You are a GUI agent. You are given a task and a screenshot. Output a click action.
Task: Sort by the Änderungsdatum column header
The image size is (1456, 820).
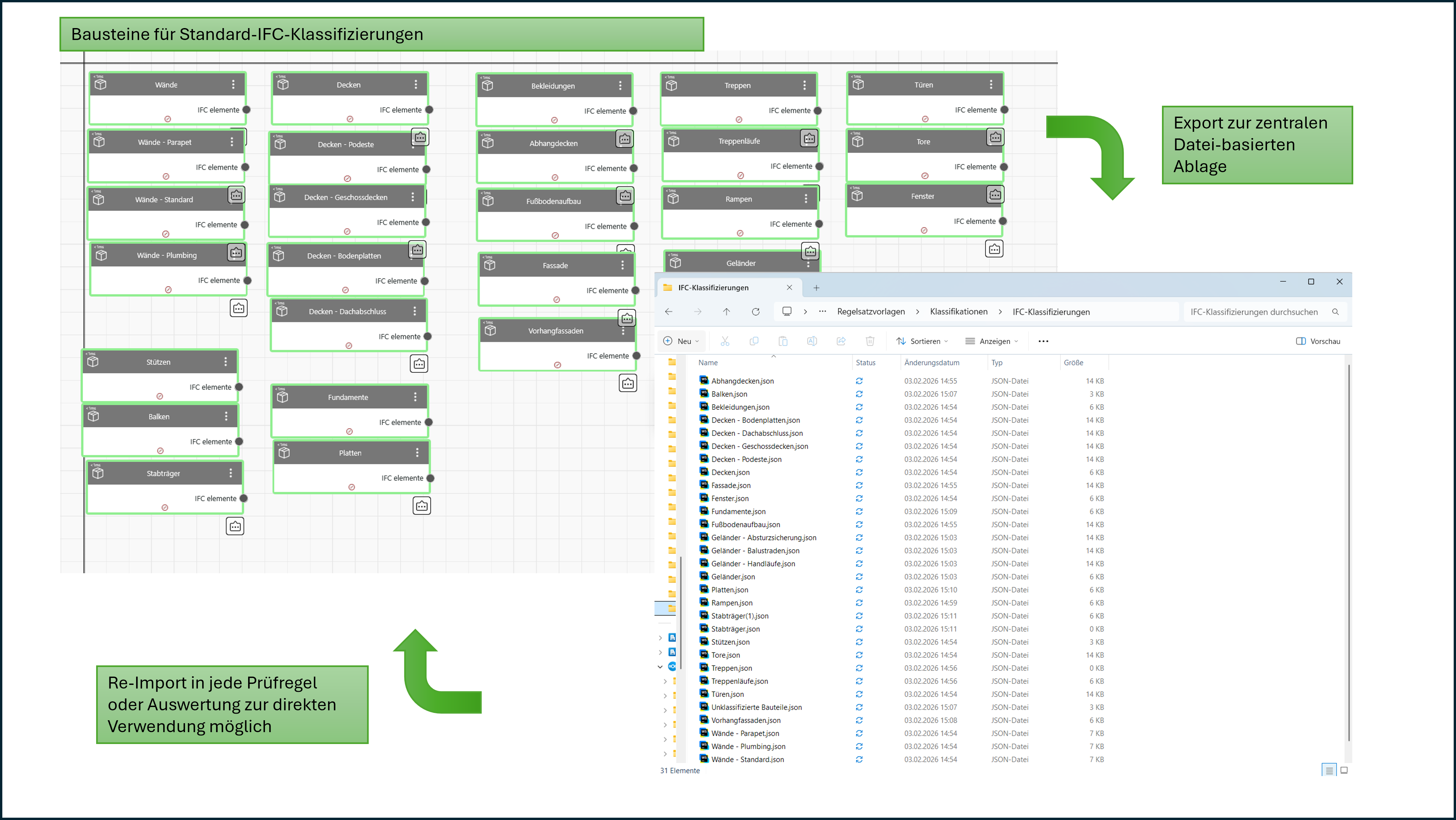click(931, 363)
